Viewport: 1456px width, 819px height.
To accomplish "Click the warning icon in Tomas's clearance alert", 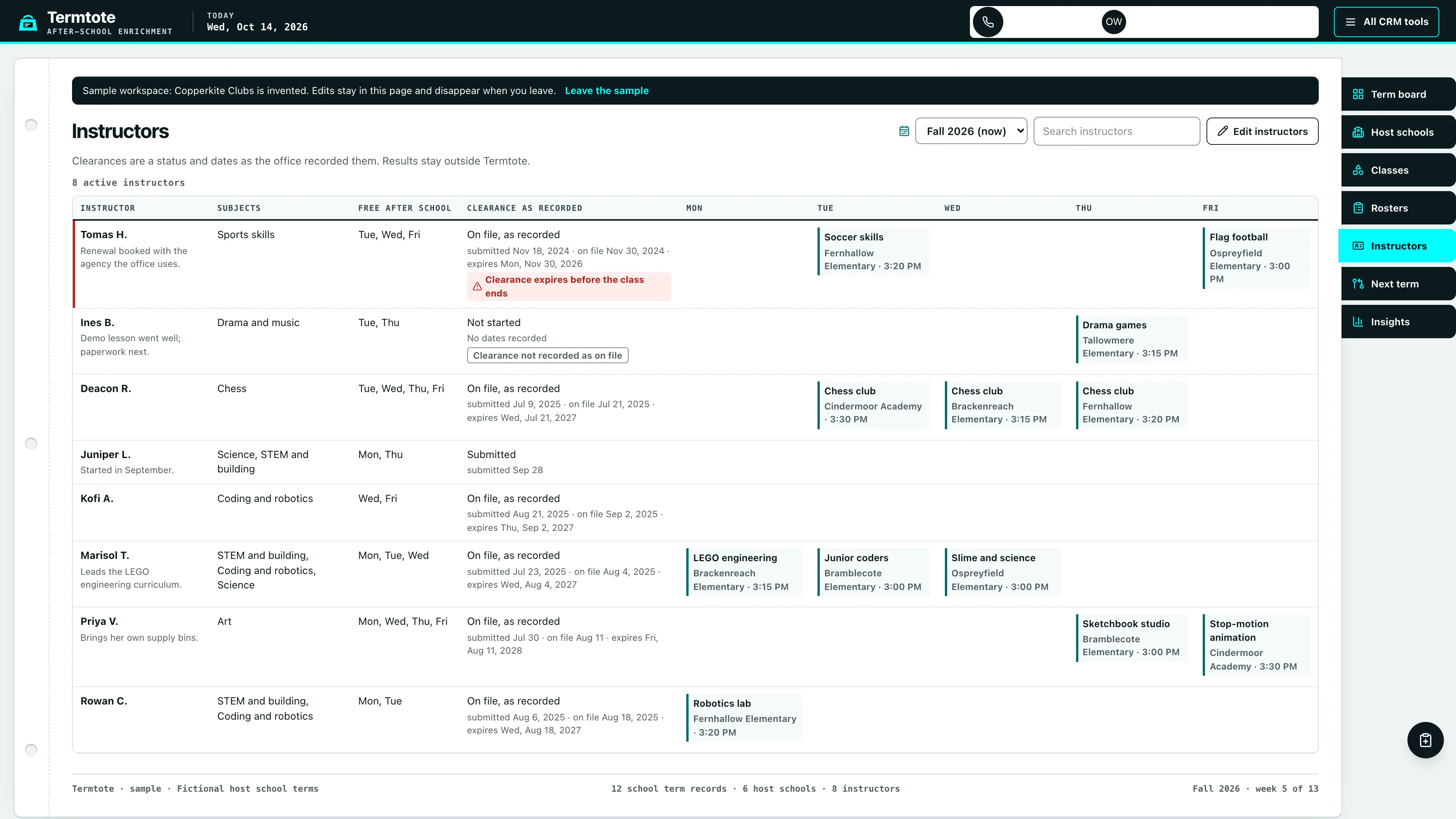I will (x=477, y=287).
